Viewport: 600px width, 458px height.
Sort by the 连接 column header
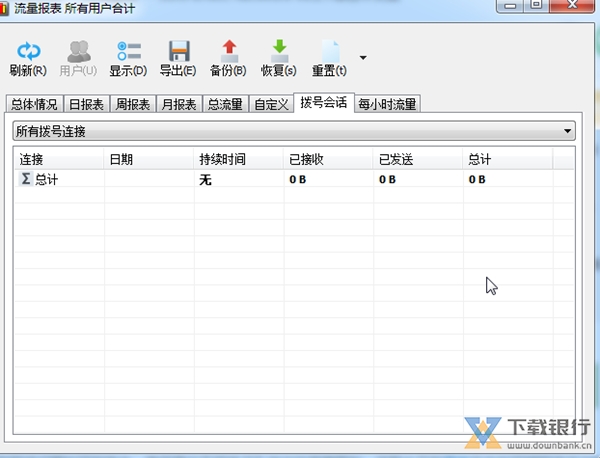(x=59, y=159)
